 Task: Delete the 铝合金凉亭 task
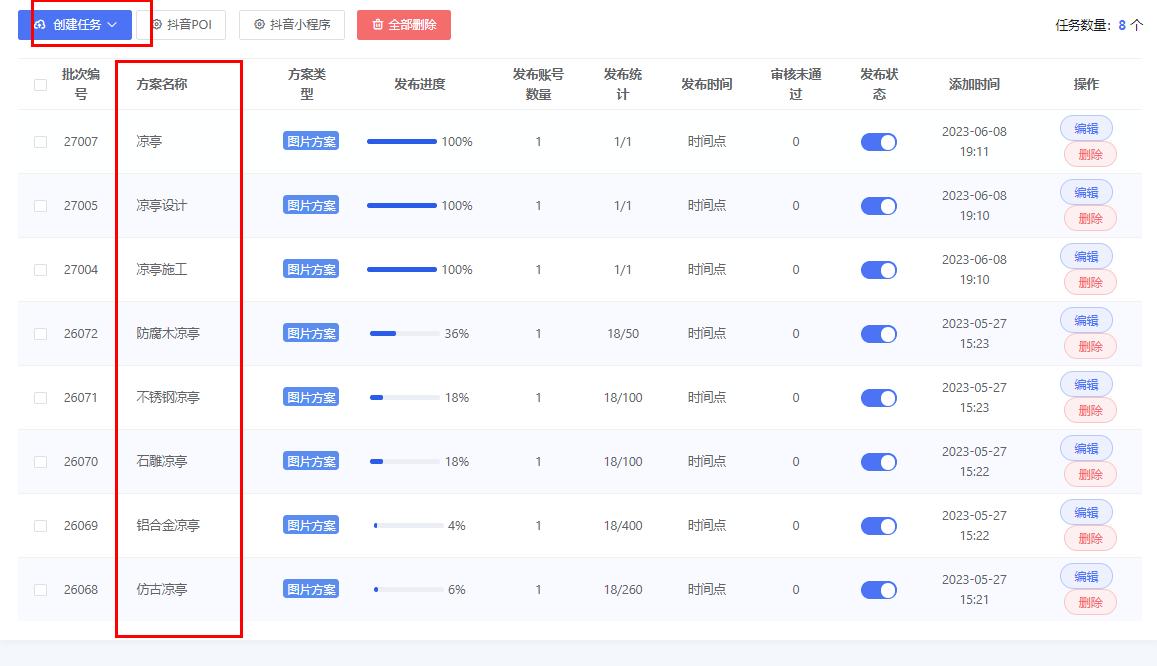coord(1090,538)
